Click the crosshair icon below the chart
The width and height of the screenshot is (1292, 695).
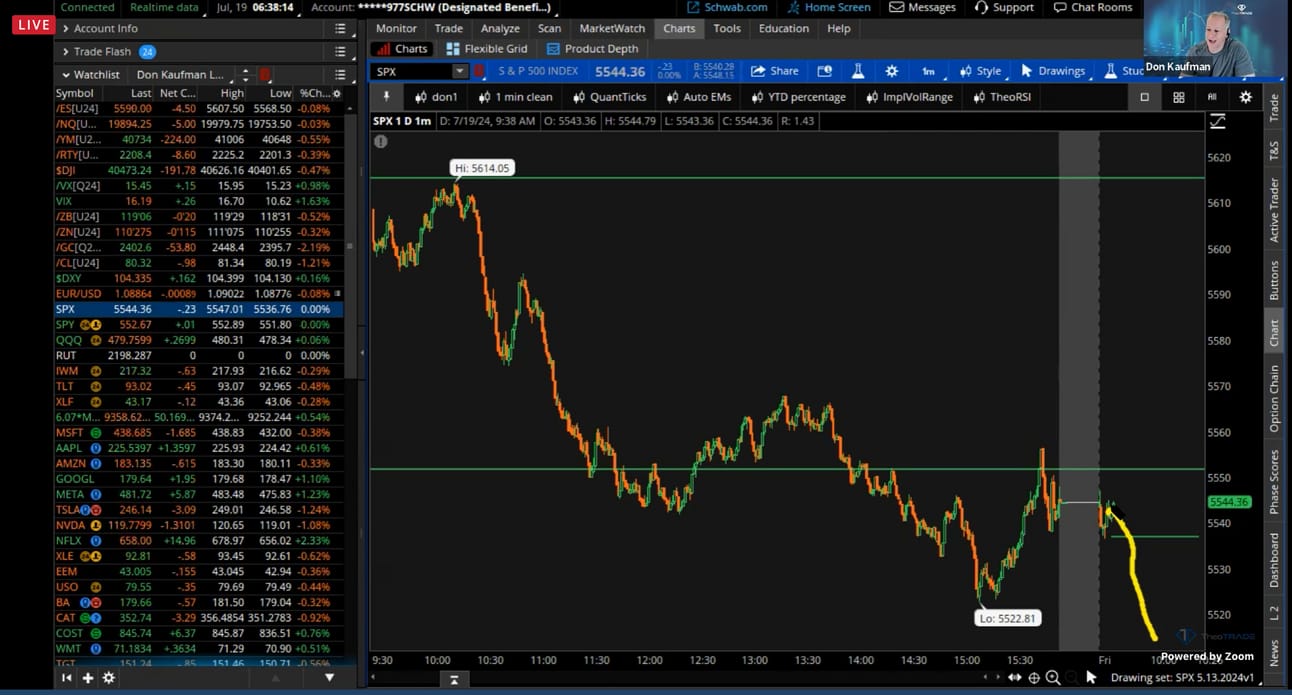1033,677
